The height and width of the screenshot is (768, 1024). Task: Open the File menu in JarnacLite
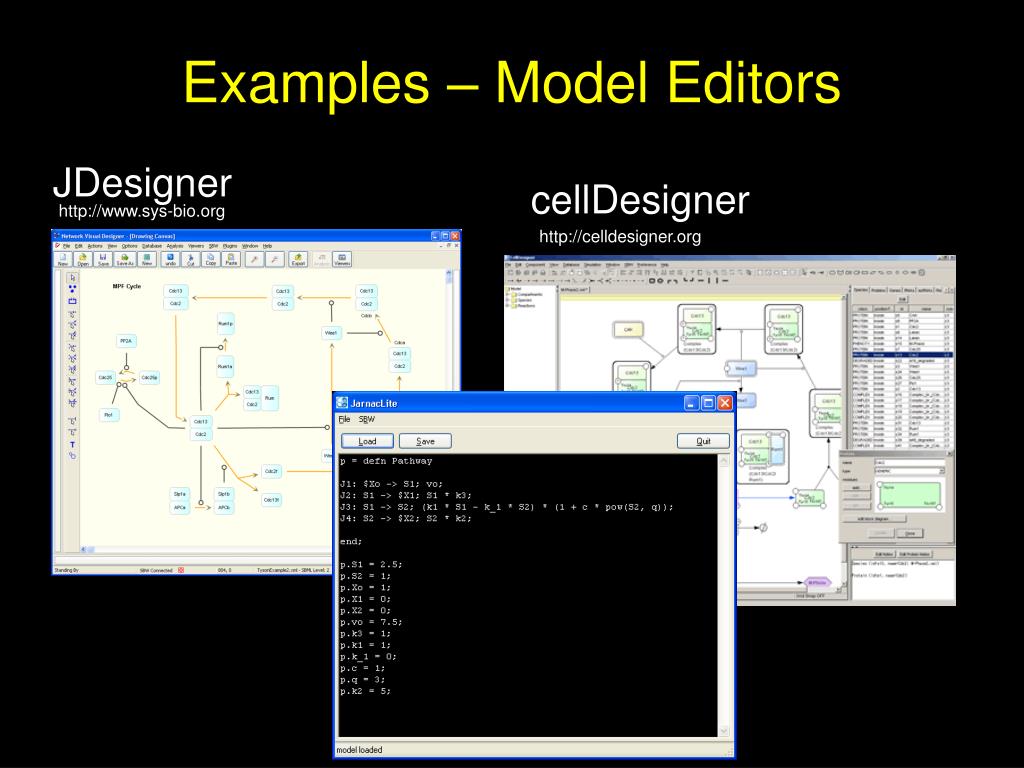point(344,419)
